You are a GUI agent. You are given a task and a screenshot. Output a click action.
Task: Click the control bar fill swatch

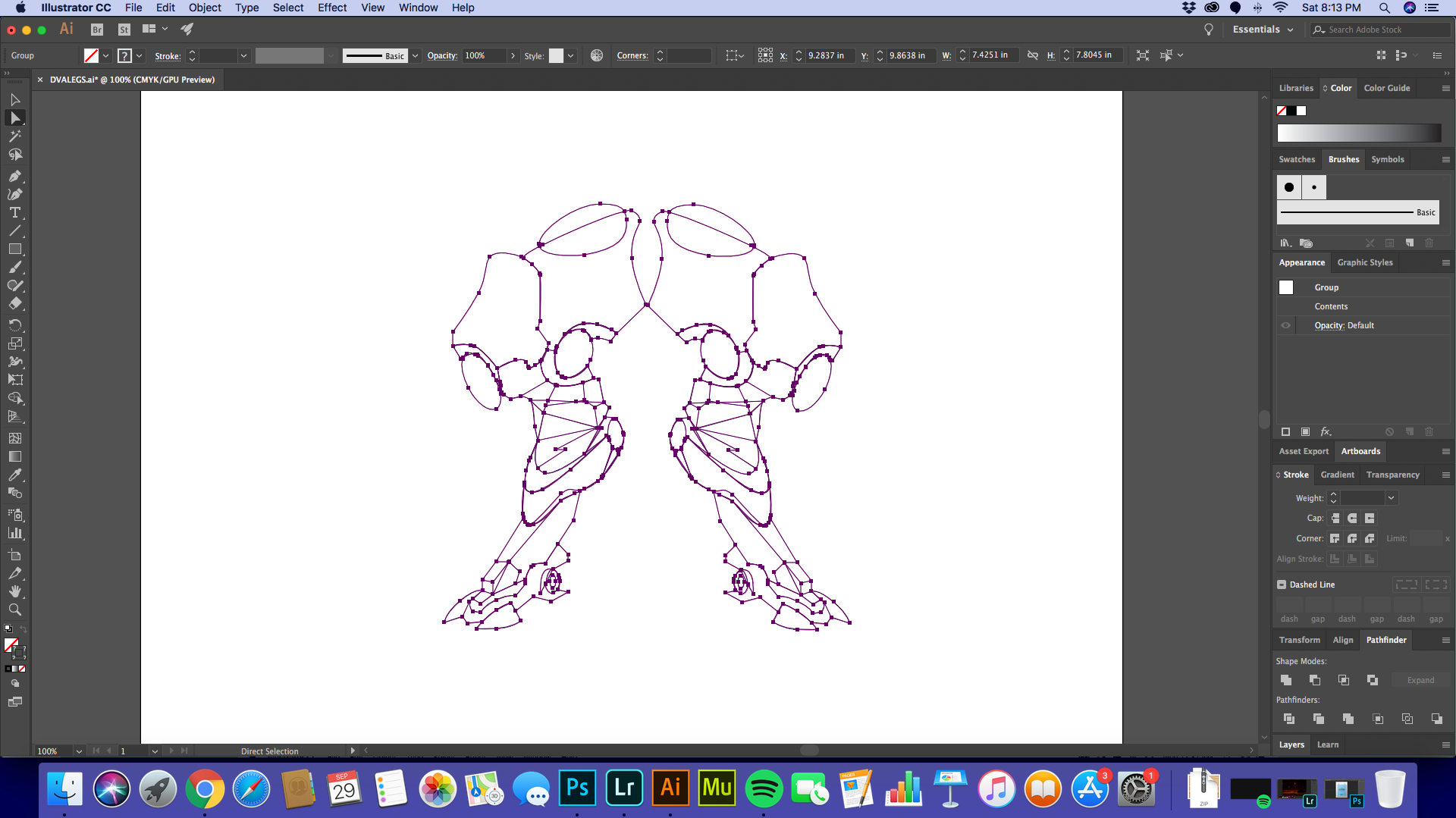91,55
